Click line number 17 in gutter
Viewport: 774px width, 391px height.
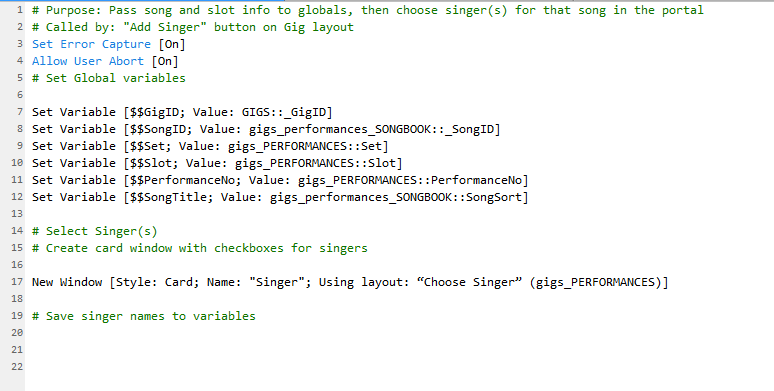click(x=17, y=281)
